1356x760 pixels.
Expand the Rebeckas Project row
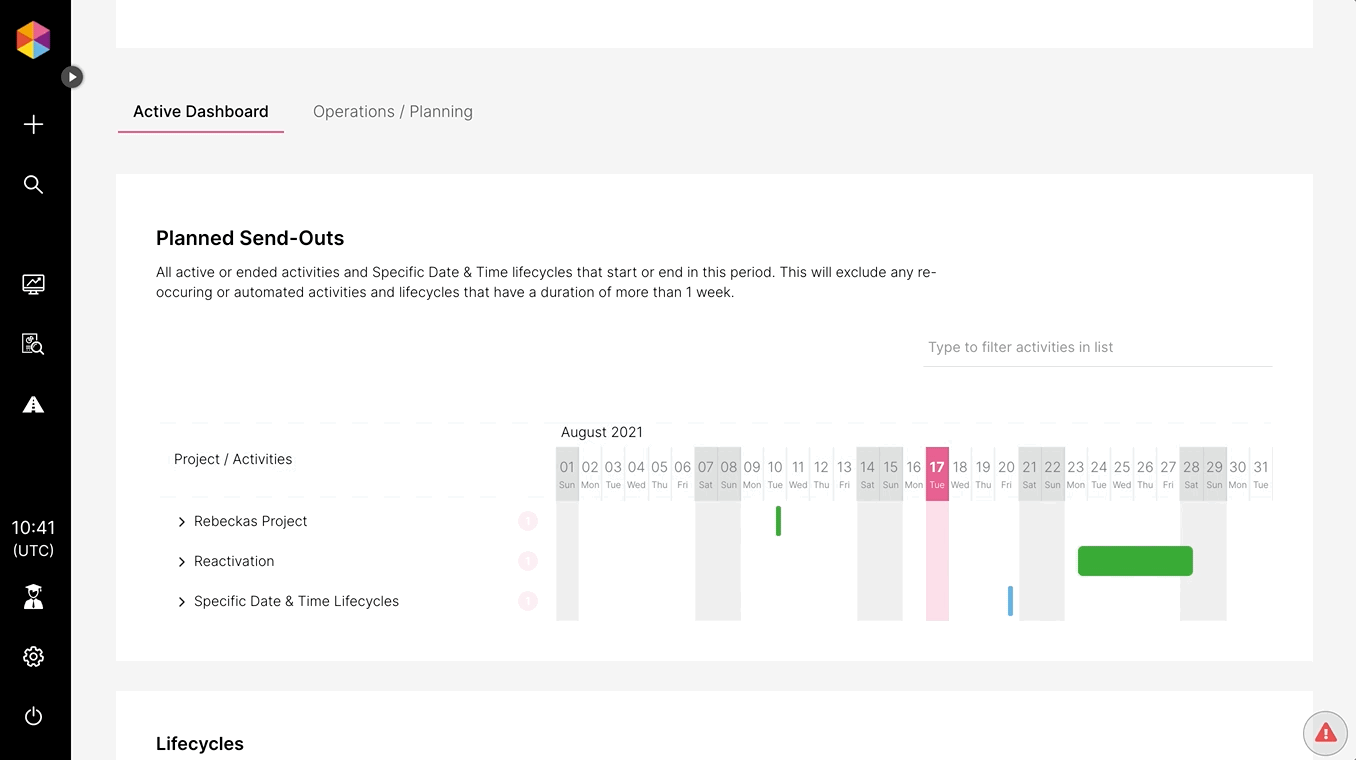click(182, 522)
